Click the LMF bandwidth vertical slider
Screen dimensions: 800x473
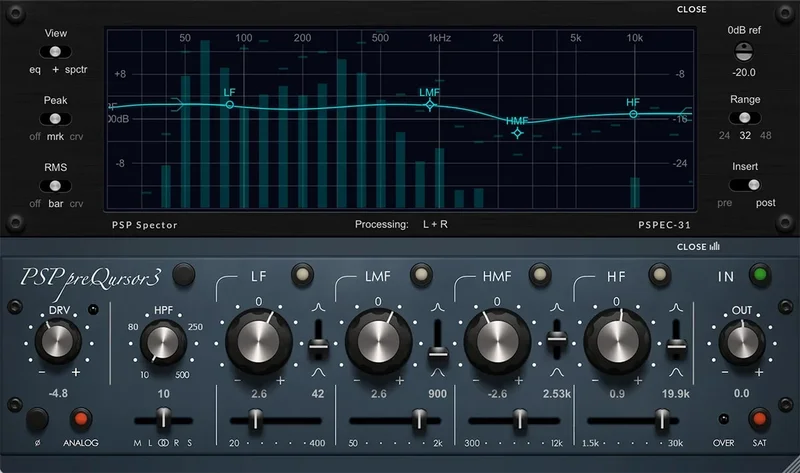[438, 340]
